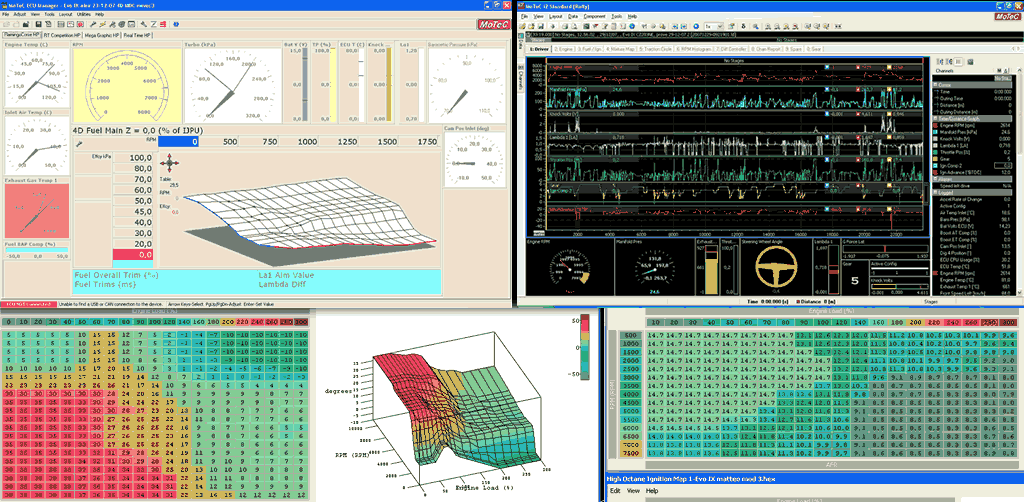Image resolution: width=1024 pixels, height=502 pixels.
Task: Switch to Real Time HP tab
Action: pyautogui.click(x=137, y=35)
